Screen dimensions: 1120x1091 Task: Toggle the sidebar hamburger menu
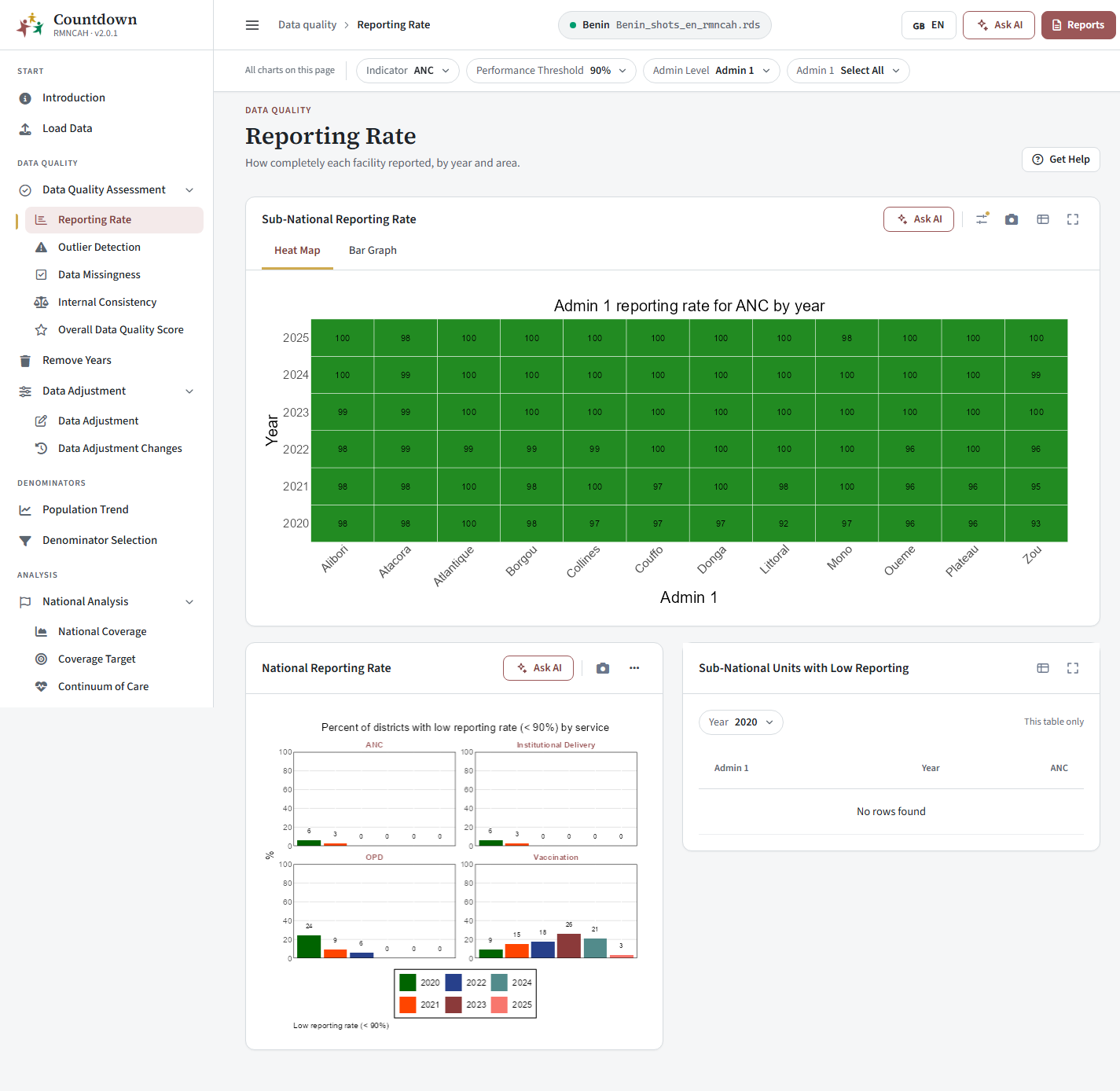click(252, 25)
